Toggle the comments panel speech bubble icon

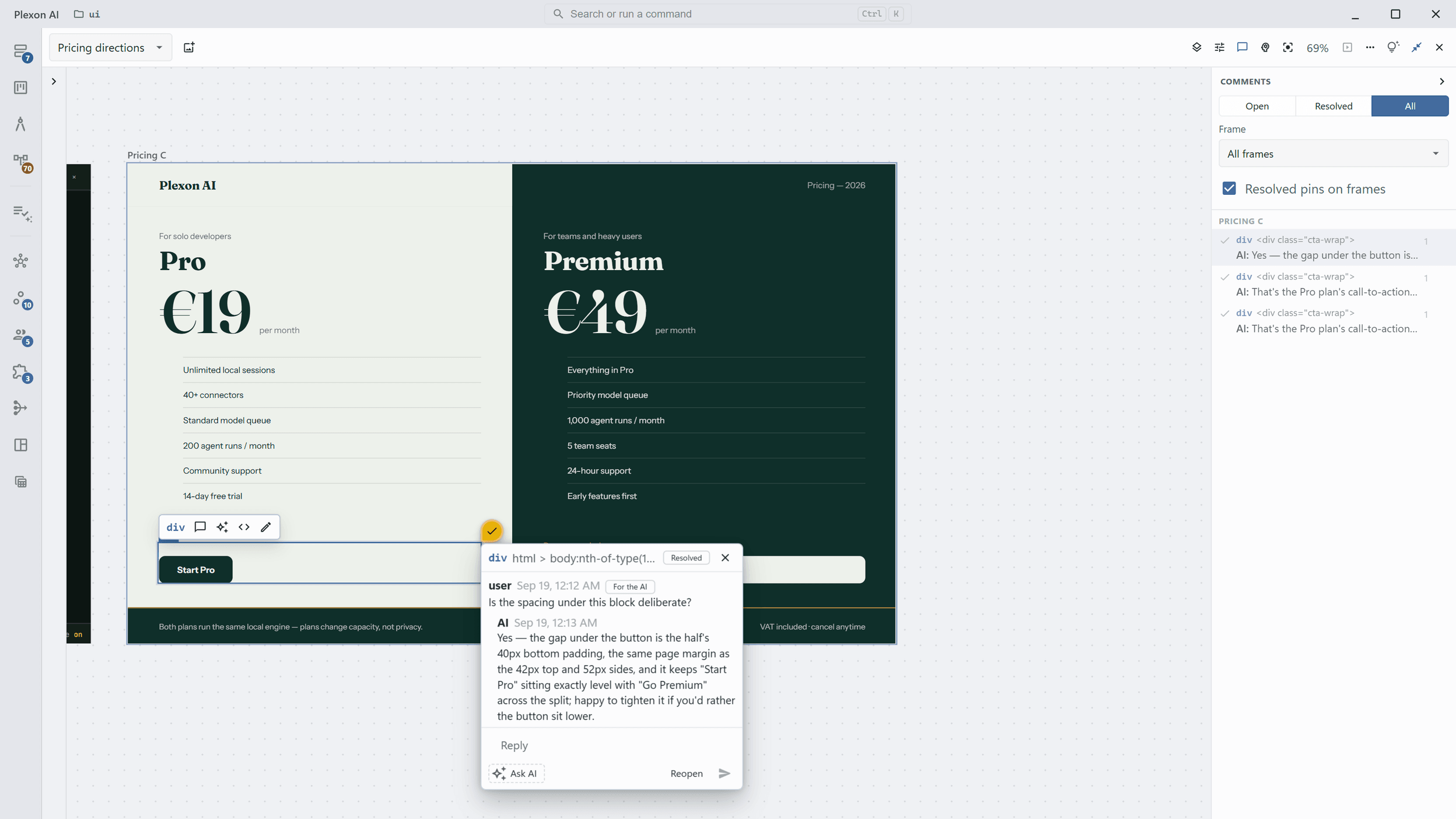coord(1242,47)
